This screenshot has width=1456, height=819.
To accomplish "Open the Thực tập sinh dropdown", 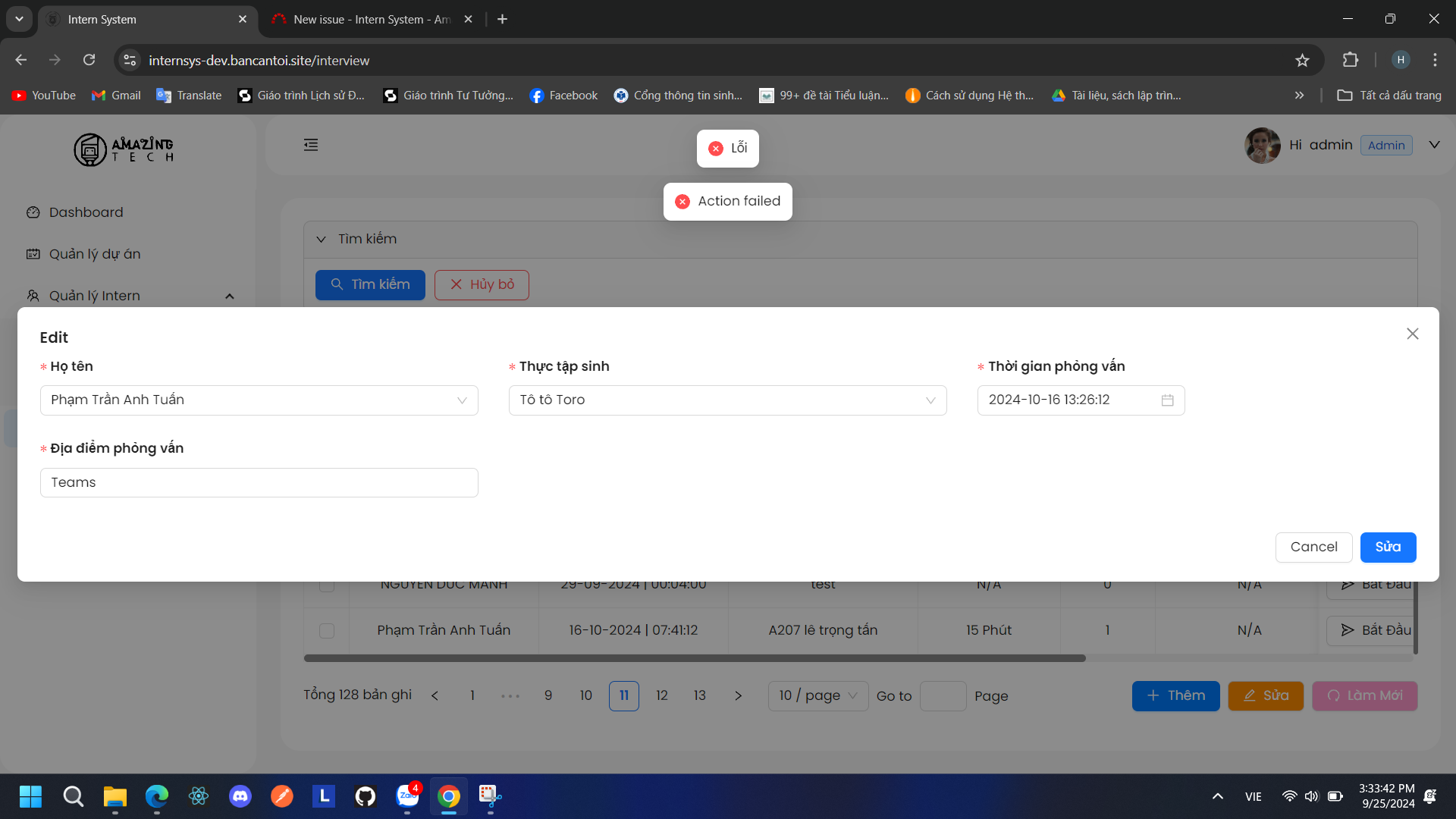I will click(x=727, y=400).
